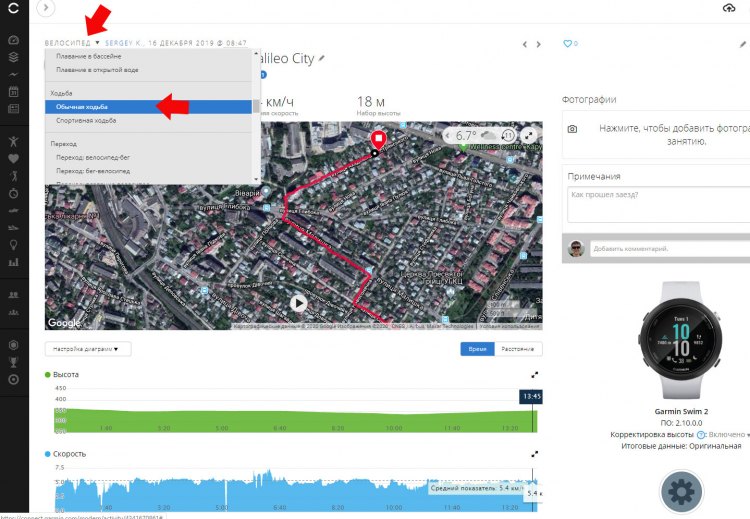The height and width of the screenshot is (519, 750).
Task: Click the Добавить комментарий field
Action: tap(670, 249)
